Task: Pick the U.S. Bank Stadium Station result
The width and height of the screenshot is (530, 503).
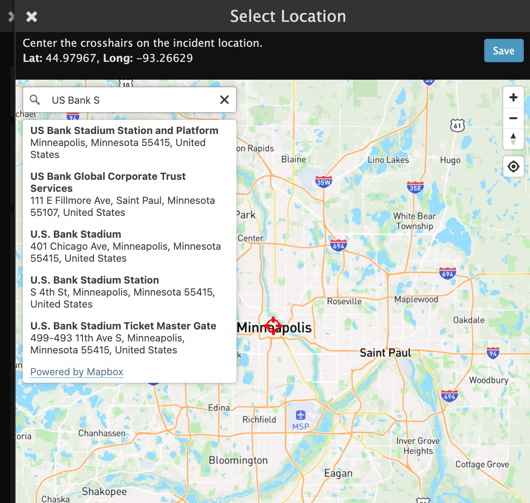Action: click(x=129, y=292)
